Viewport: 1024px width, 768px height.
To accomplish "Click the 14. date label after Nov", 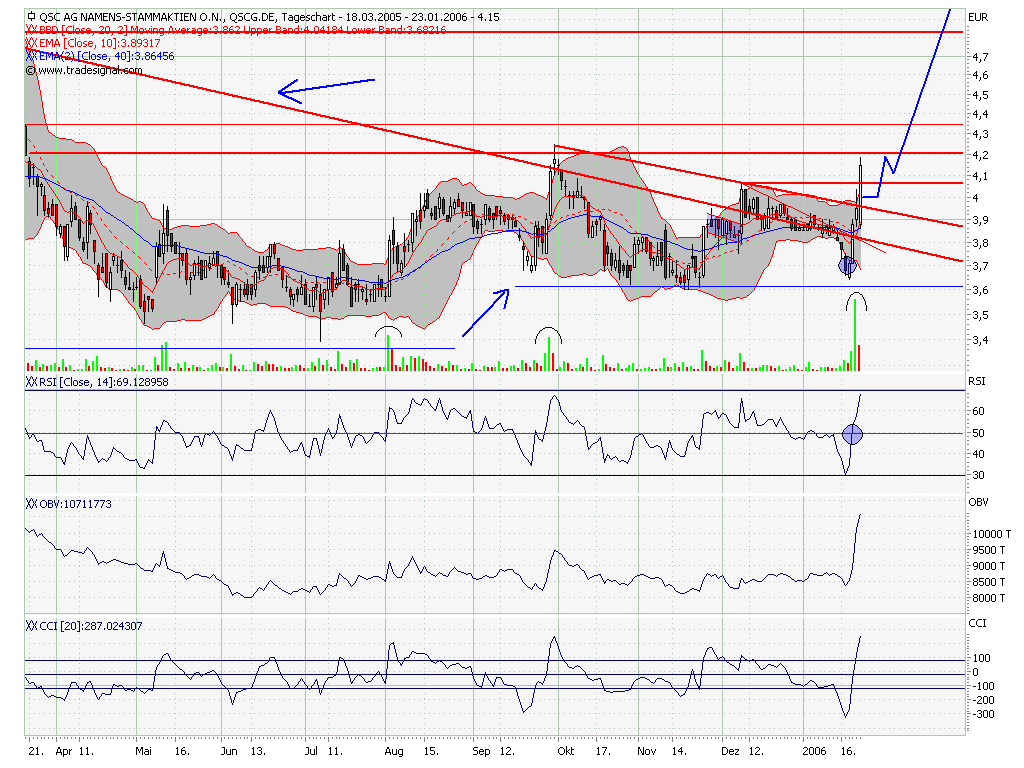I will point(679,752).
